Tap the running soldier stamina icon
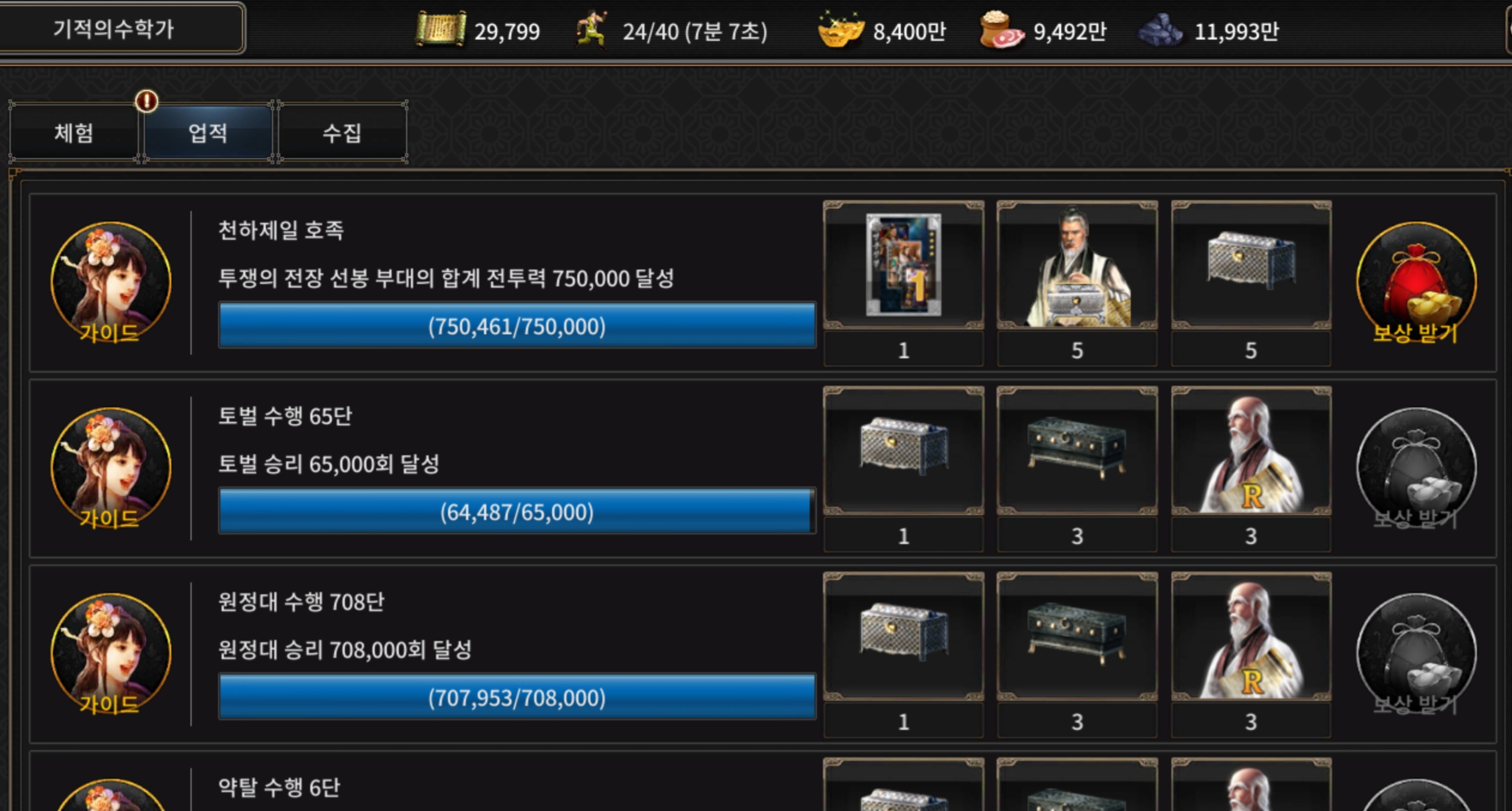 592,29
